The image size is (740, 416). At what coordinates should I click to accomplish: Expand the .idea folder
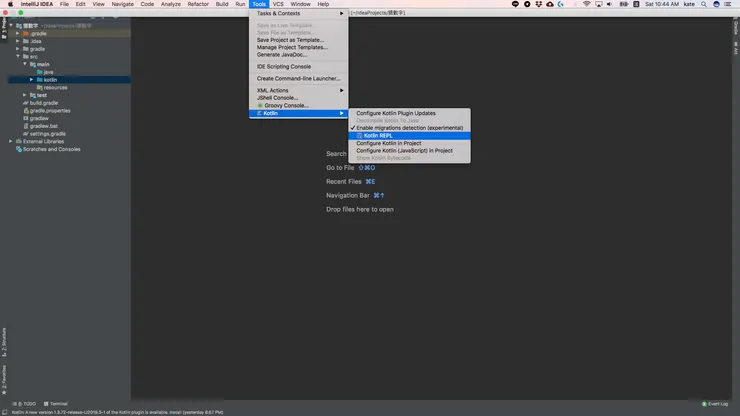18,41
